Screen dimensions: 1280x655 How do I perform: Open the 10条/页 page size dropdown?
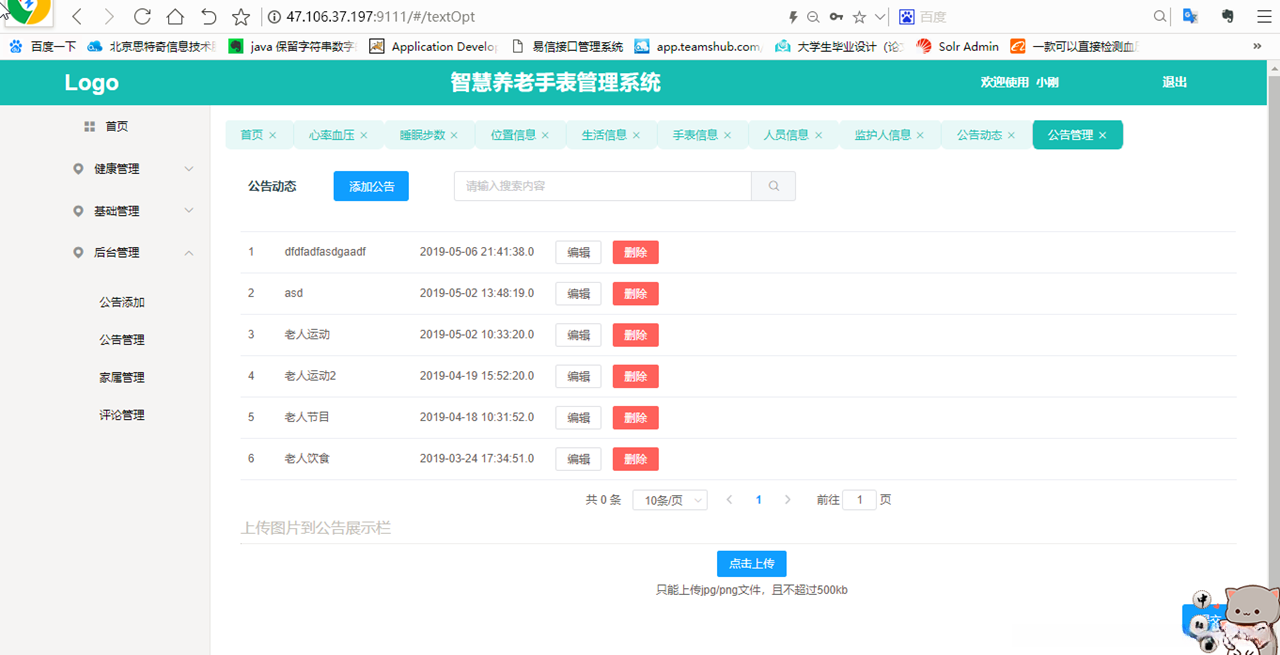(669, 499)
